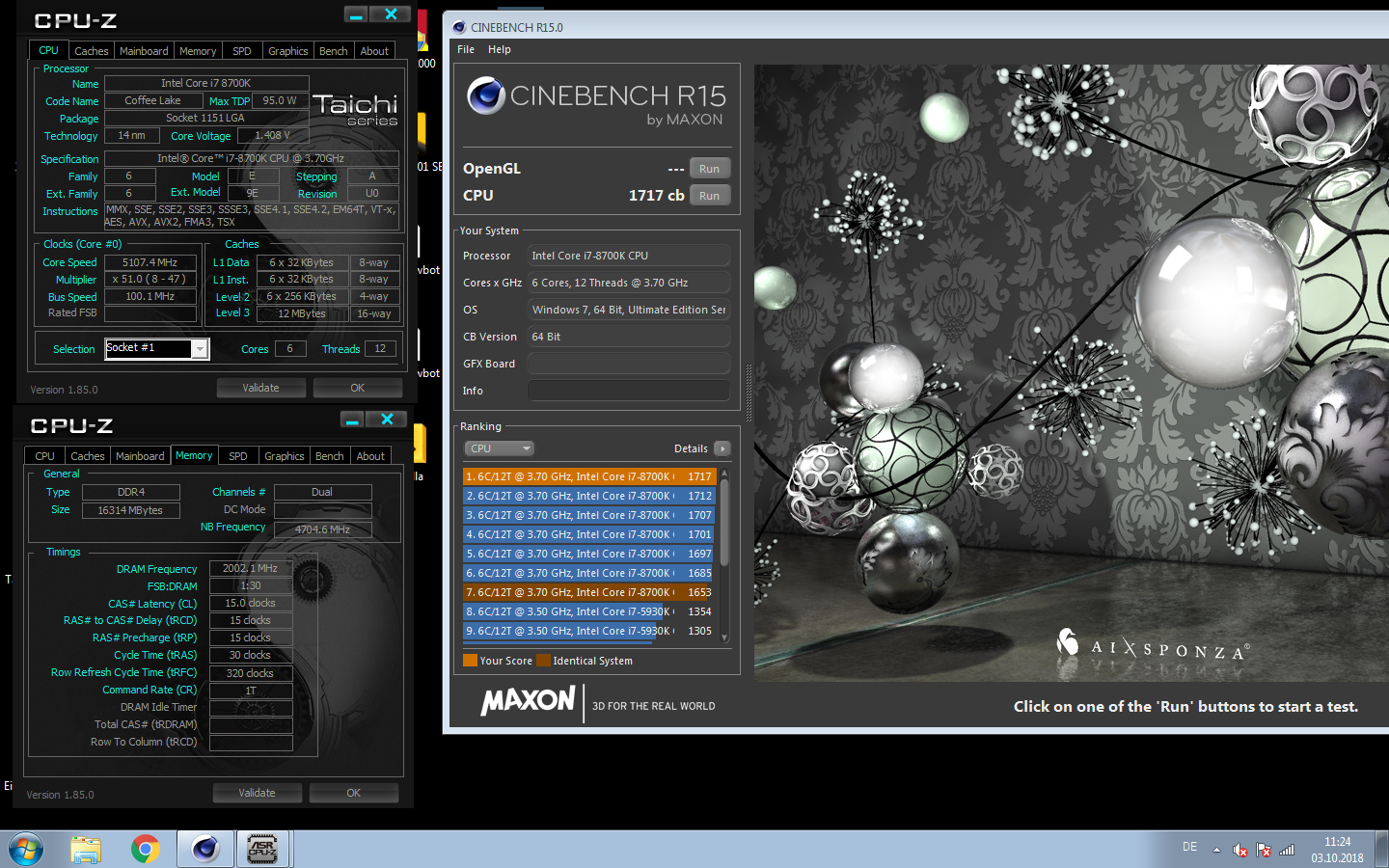This screenshot has height=868, width=1389.
Task: Select ranking row 7 with score 1653
Action: click(x=588, y=592)
